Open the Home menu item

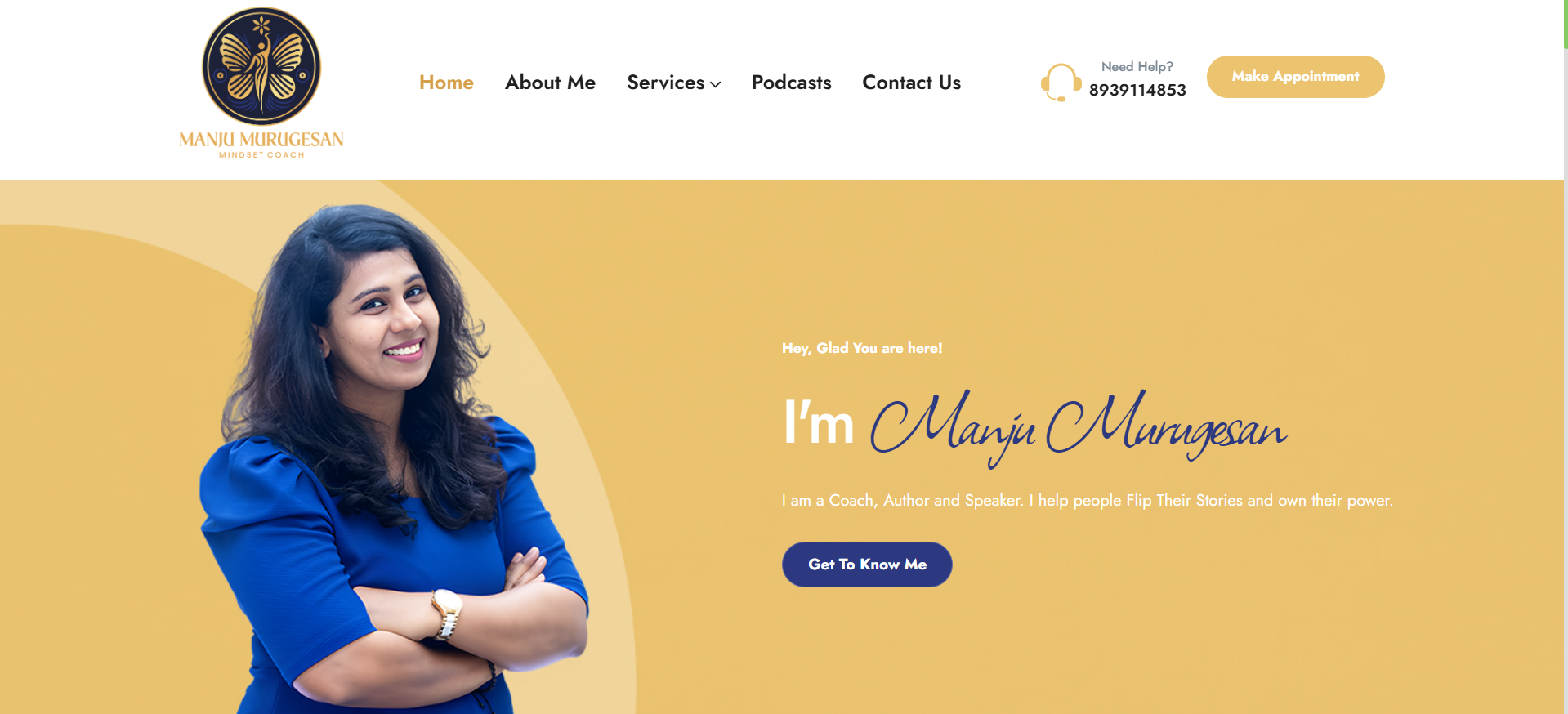(446, 83)
